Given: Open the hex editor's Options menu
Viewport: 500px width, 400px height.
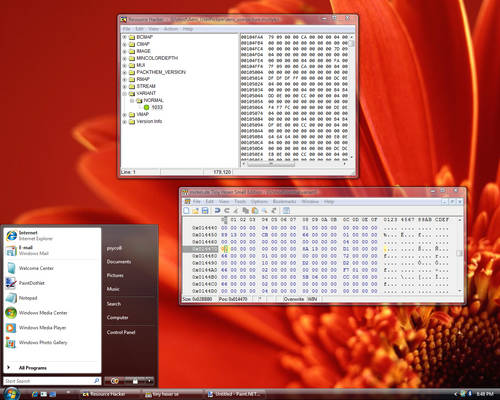Looking at the screenshot, I should [x=259, y=202].
